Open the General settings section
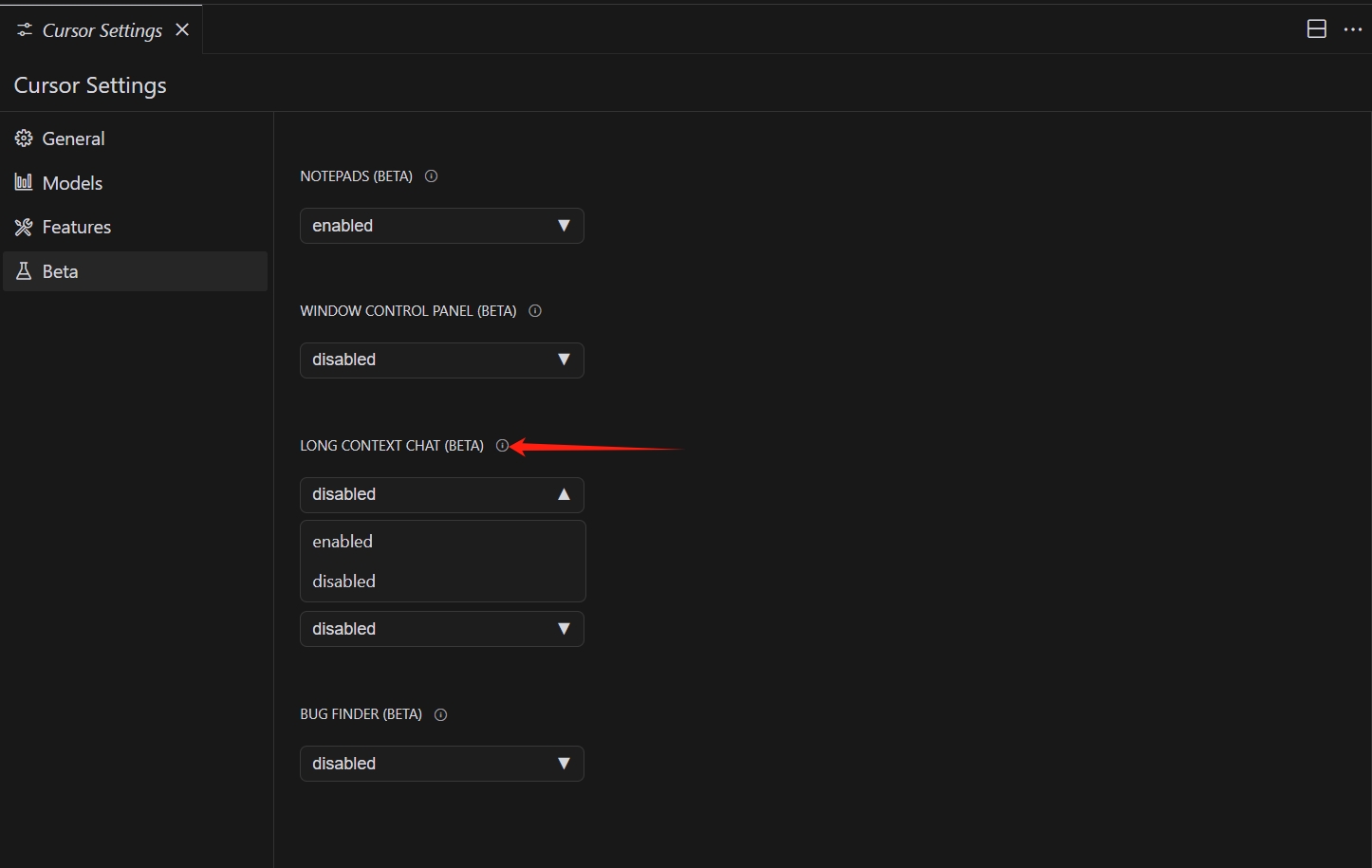 135,139
